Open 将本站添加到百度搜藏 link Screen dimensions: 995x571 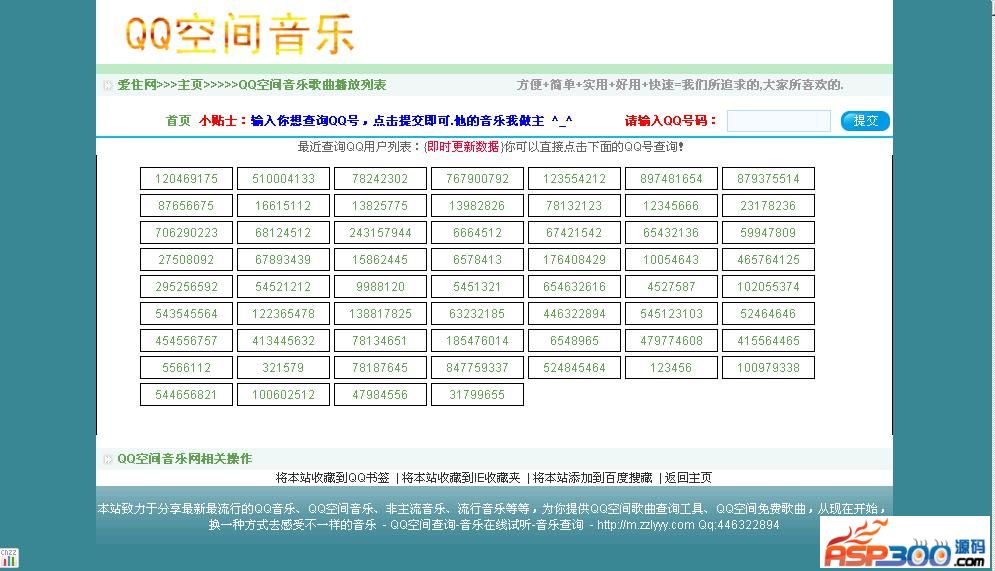point(593,478)
